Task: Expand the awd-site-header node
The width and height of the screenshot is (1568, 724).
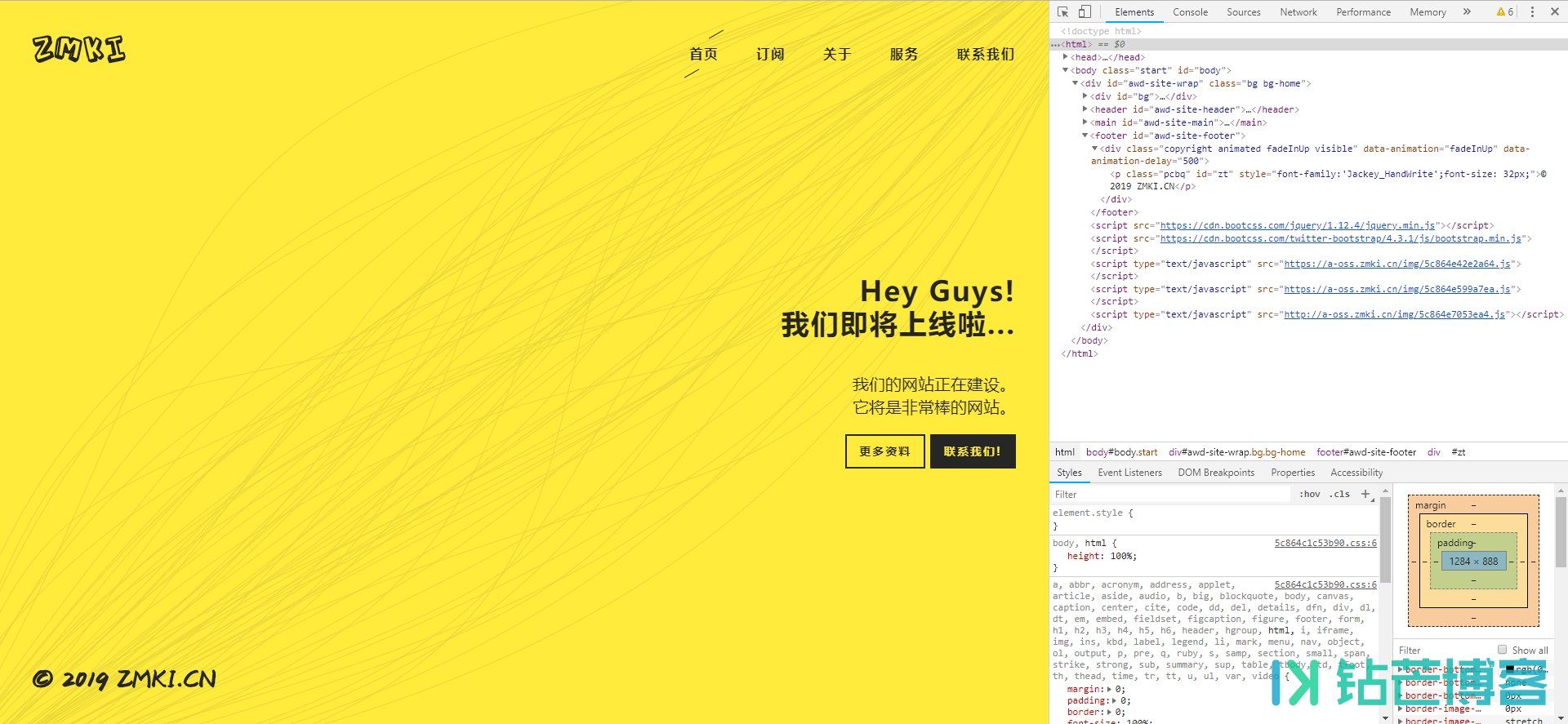Action: [x=1085, y=109]
